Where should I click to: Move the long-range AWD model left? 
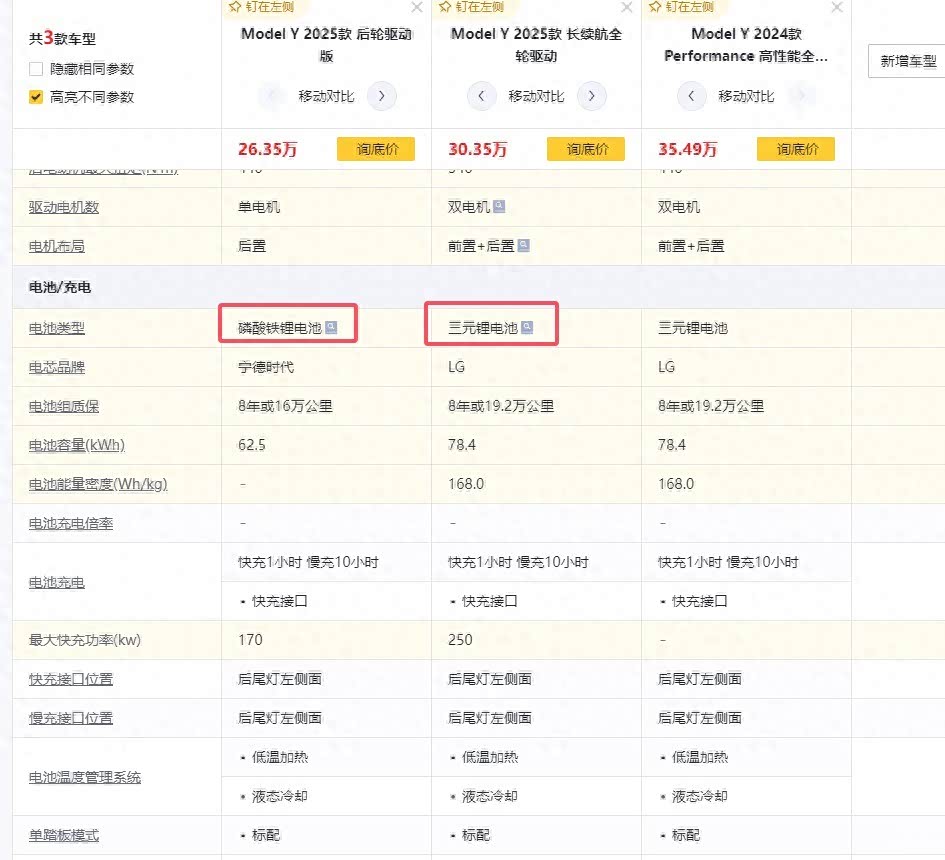pyautogui.click(x=481, y=96)
